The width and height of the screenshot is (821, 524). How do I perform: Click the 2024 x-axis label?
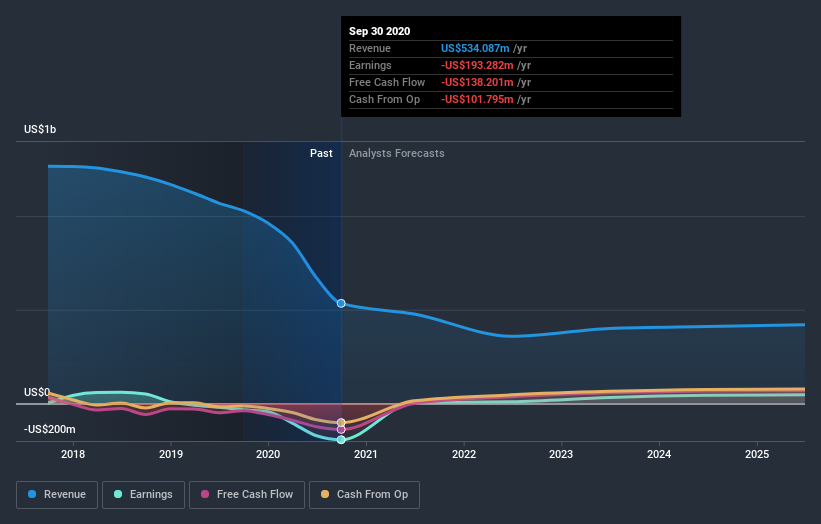pyautogui.click(x=659, y=454)
